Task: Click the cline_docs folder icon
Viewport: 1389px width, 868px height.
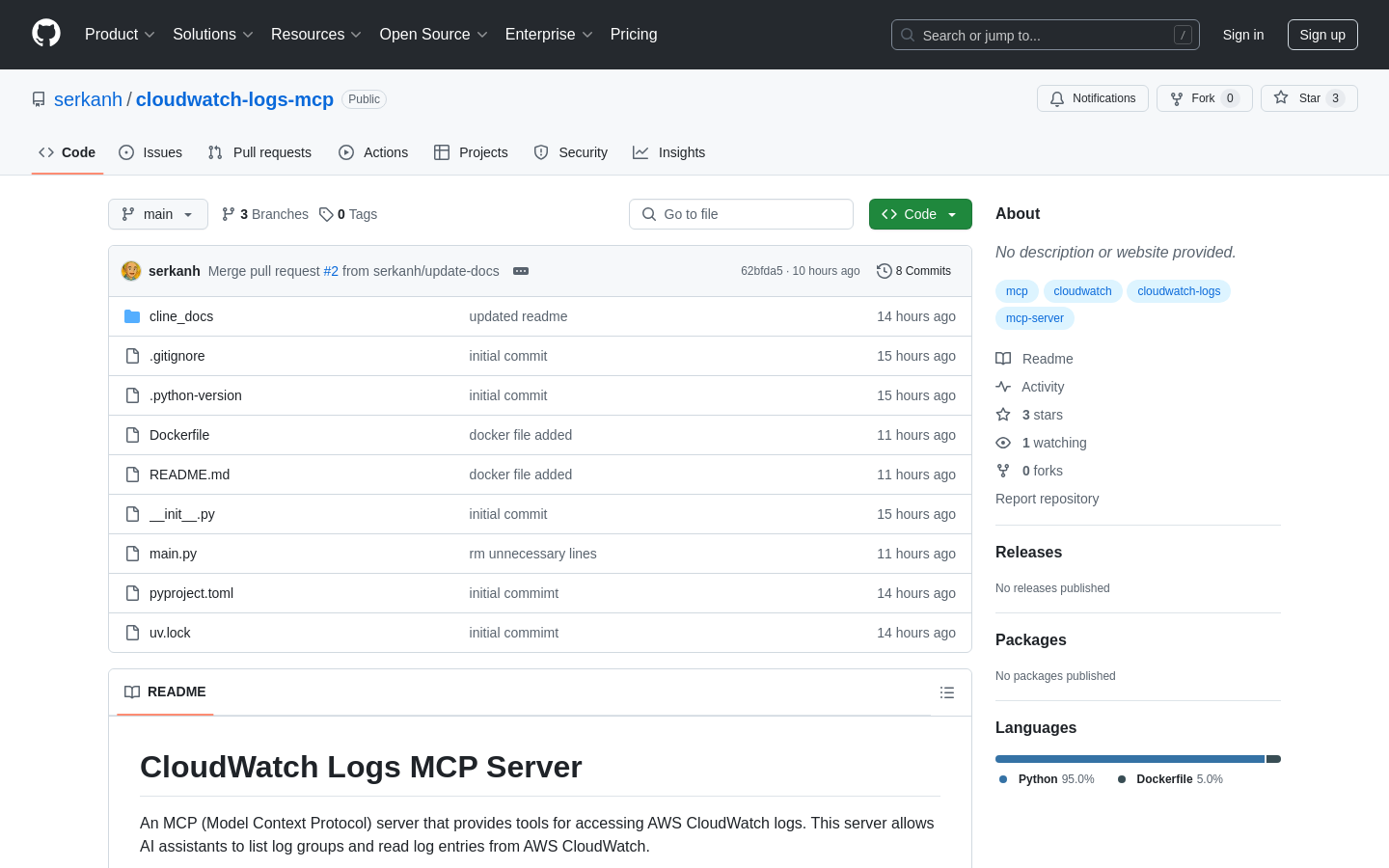Action: 132,316
